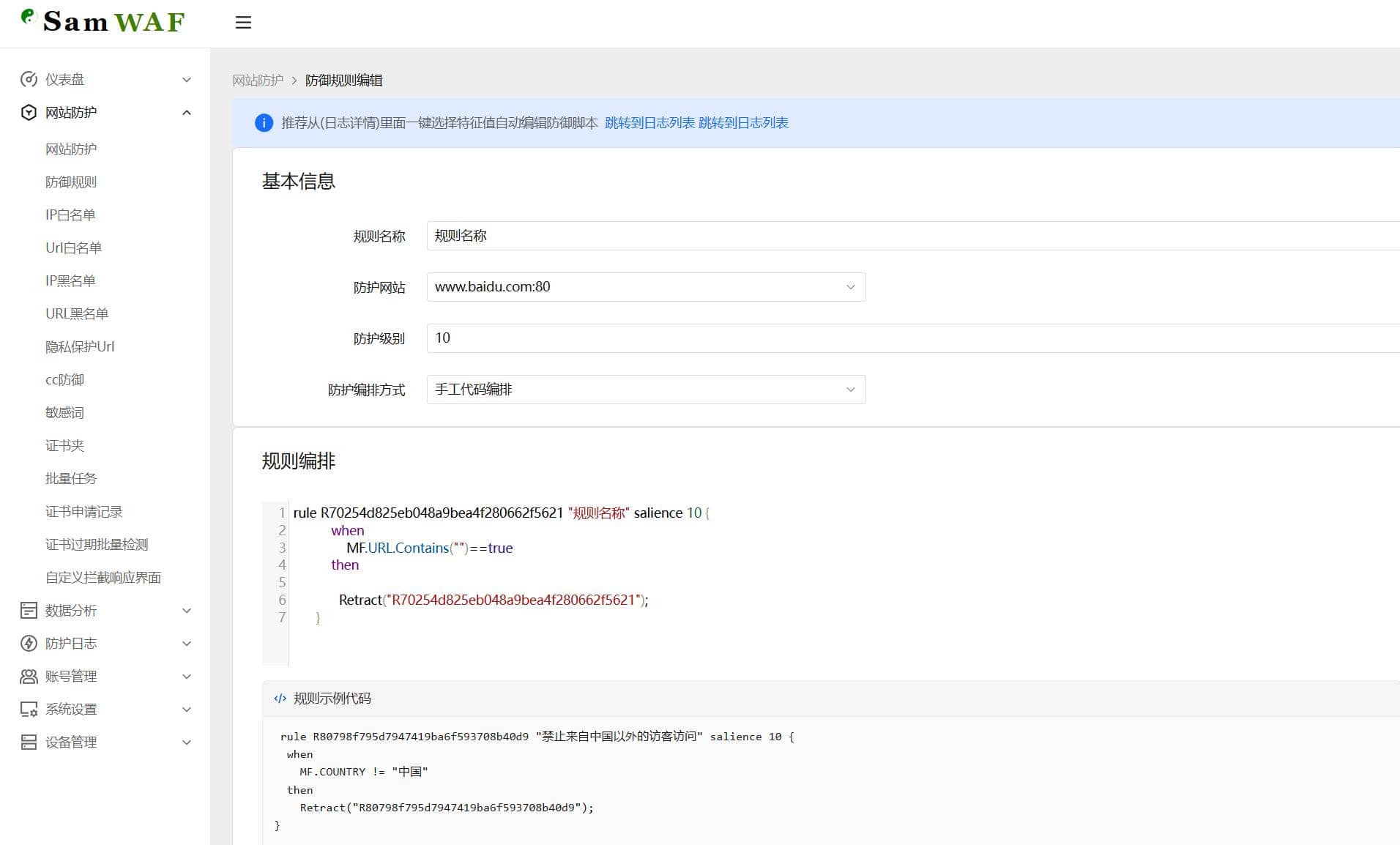
Task: Expand the 仪表盘 menu chevron
Action: click(187, 80)
